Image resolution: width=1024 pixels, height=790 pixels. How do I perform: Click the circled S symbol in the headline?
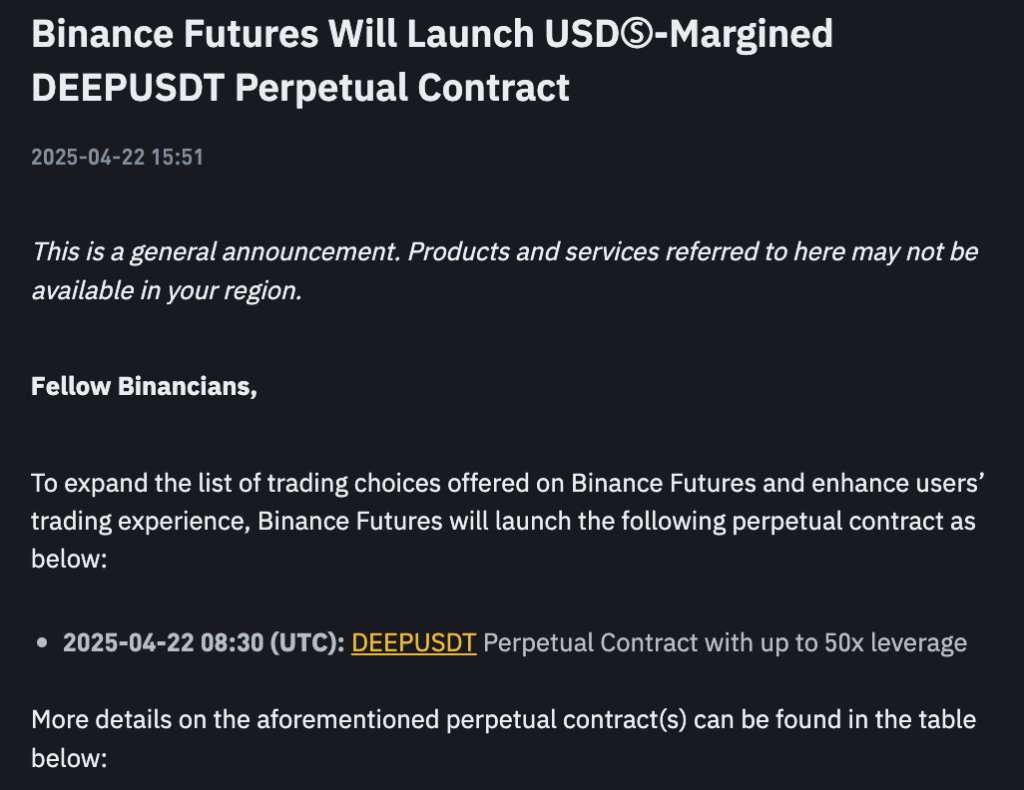click(635, 35)
